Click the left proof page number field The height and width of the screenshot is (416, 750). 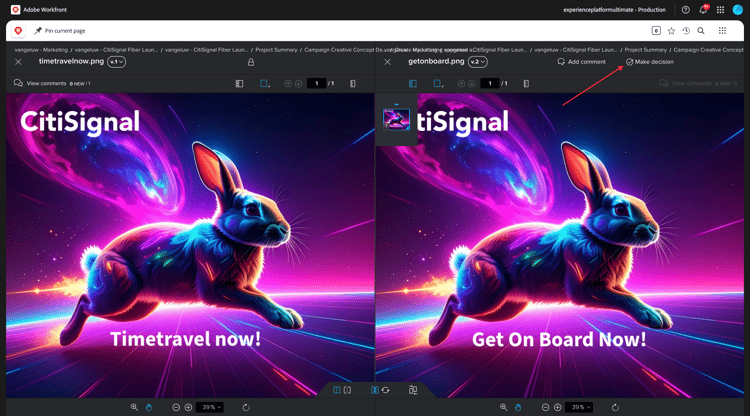(x=316, y=84)
